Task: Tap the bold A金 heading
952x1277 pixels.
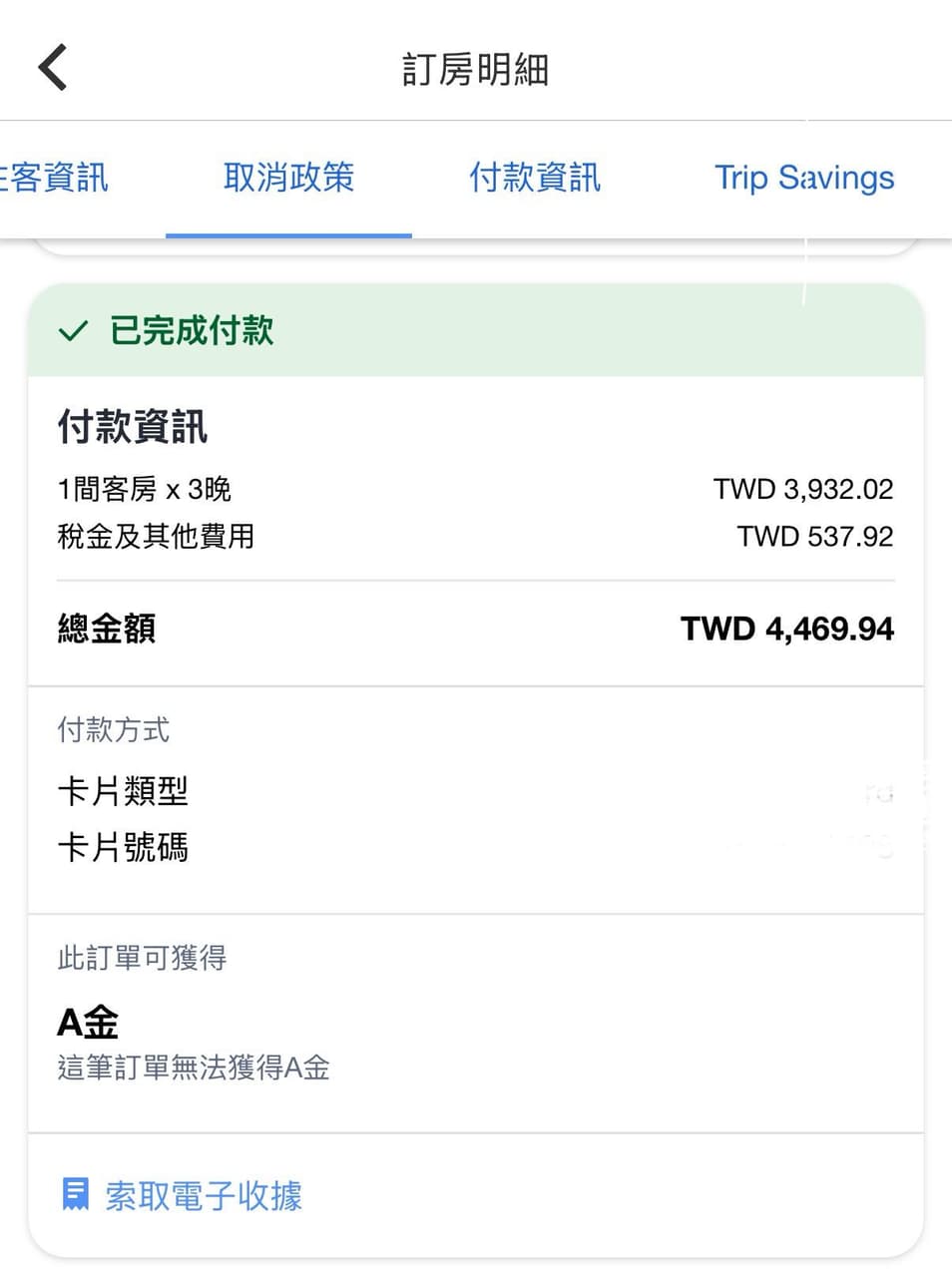Action: coord(88,1023)
